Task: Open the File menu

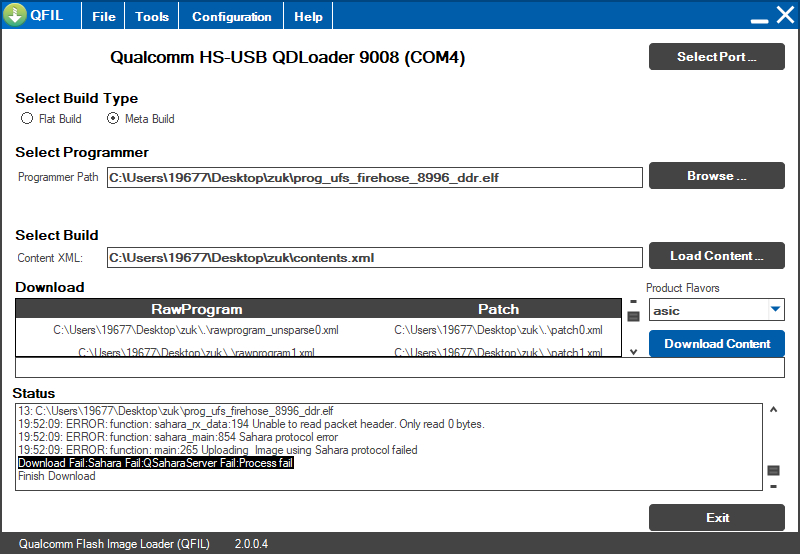Action: 104,16
